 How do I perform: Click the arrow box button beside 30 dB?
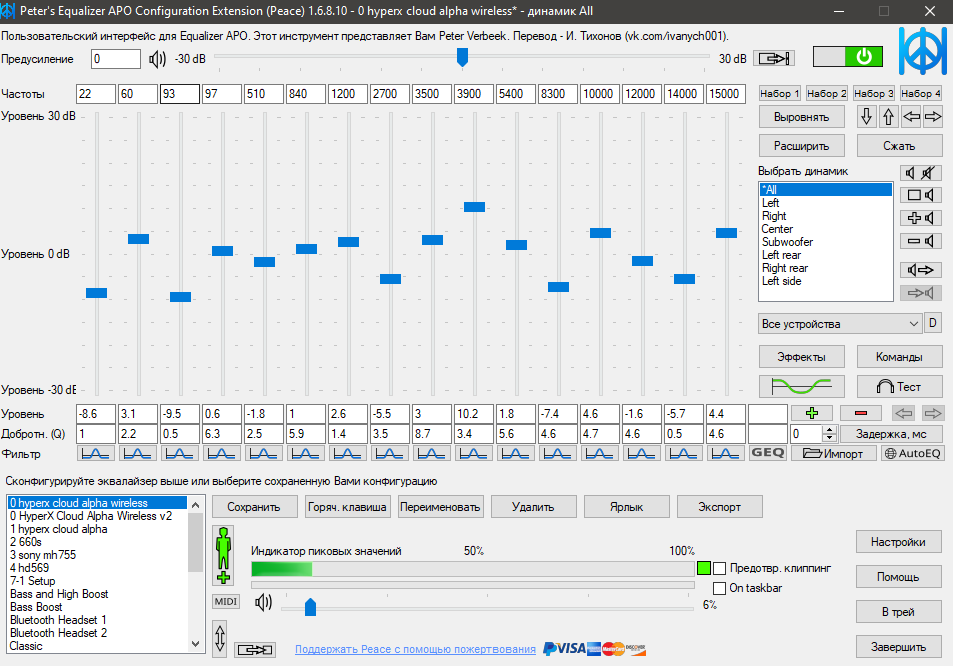(x=774, y=58)
